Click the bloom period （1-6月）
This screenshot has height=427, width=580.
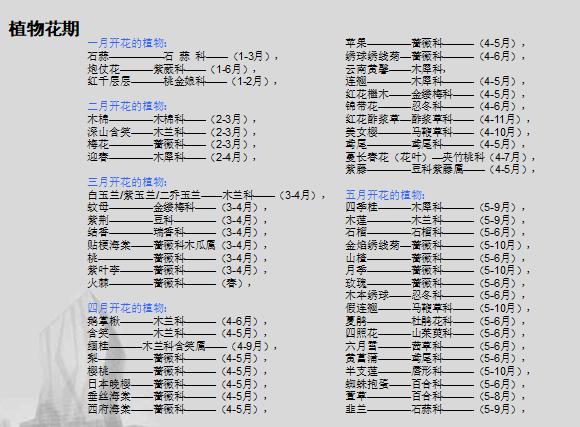pos(230,69)
